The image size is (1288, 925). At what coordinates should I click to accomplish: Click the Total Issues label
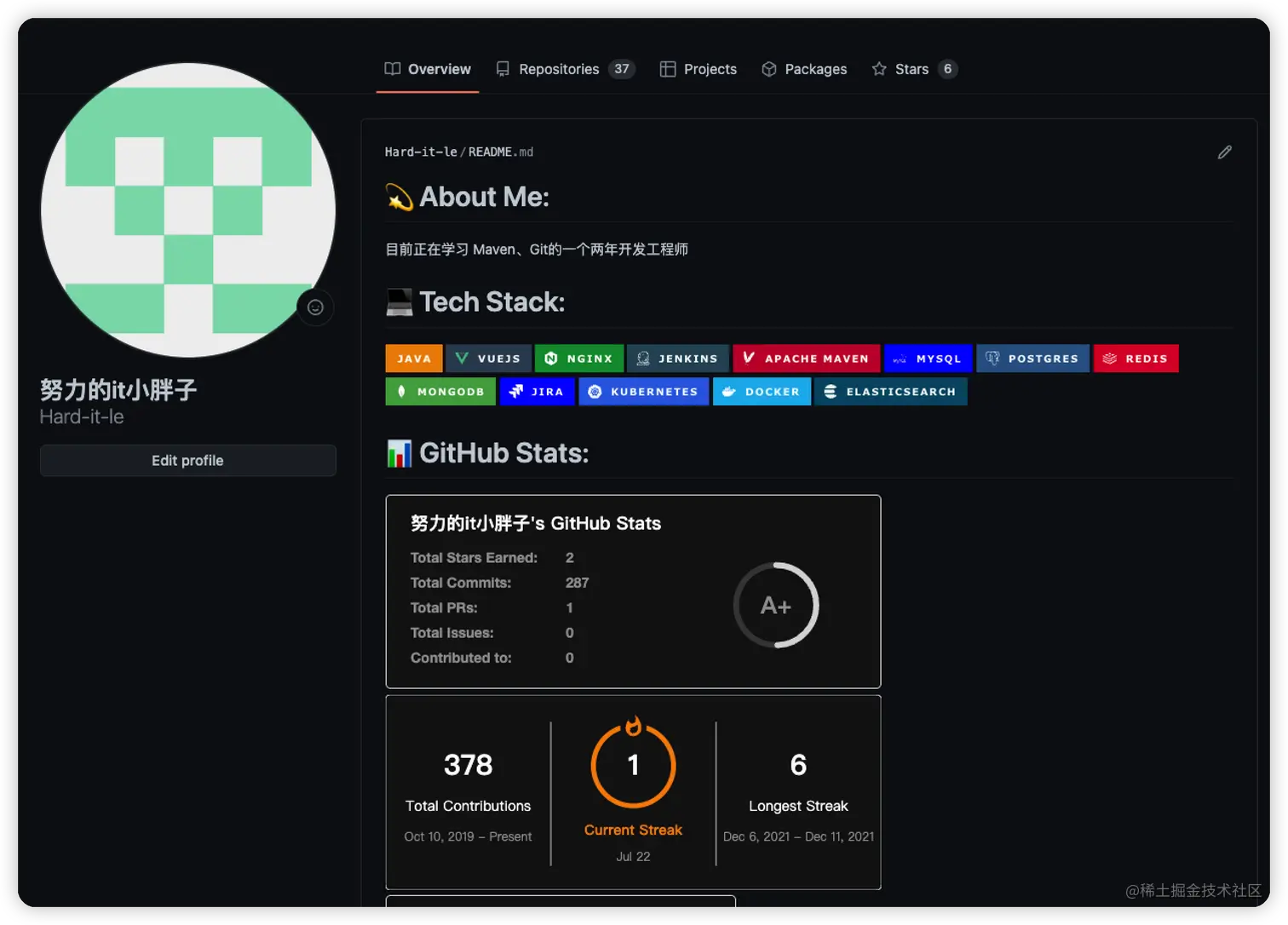[x=452, y=633]
